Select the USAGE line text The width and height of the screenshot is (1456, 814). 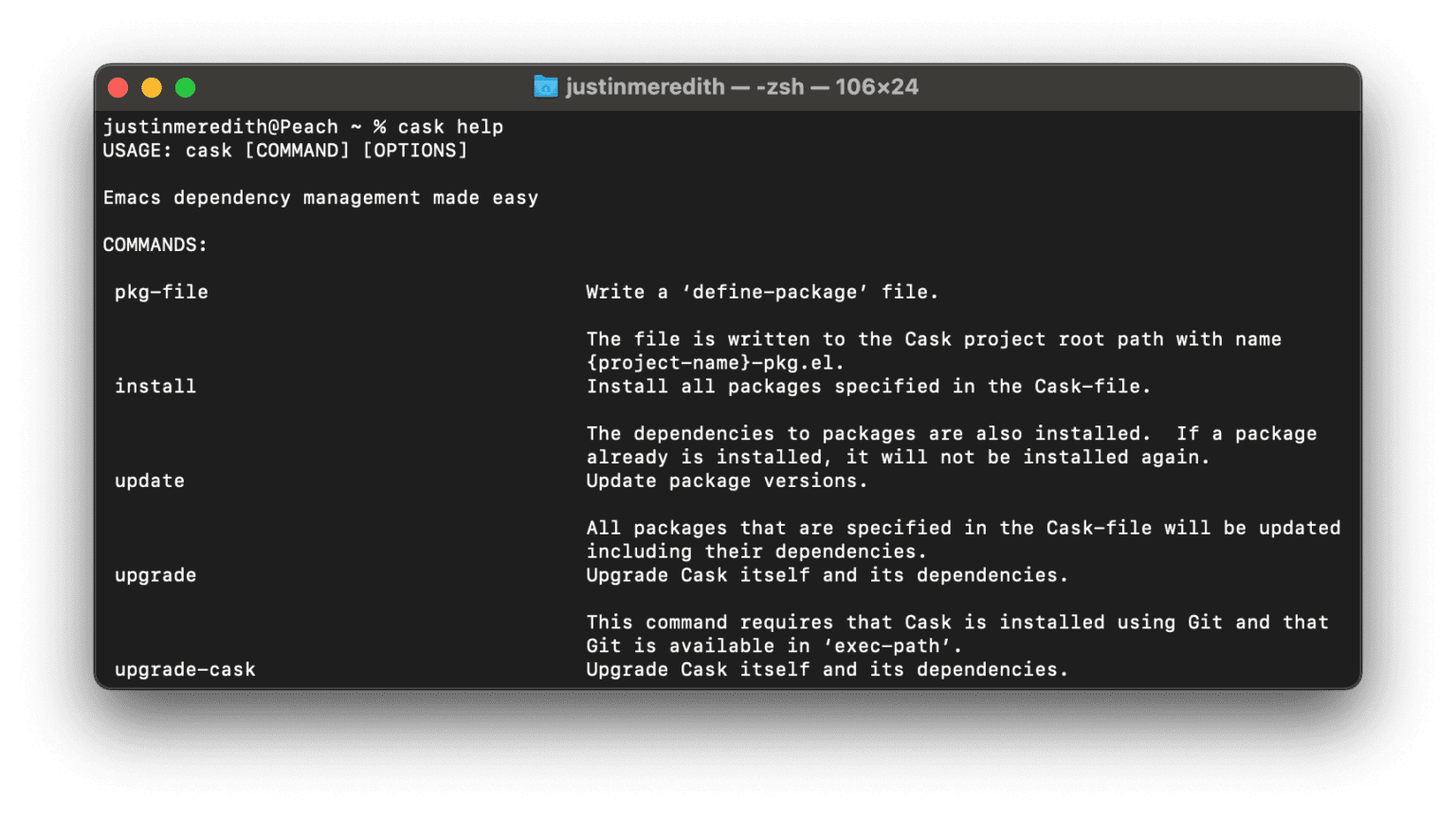tap(284, 150)
